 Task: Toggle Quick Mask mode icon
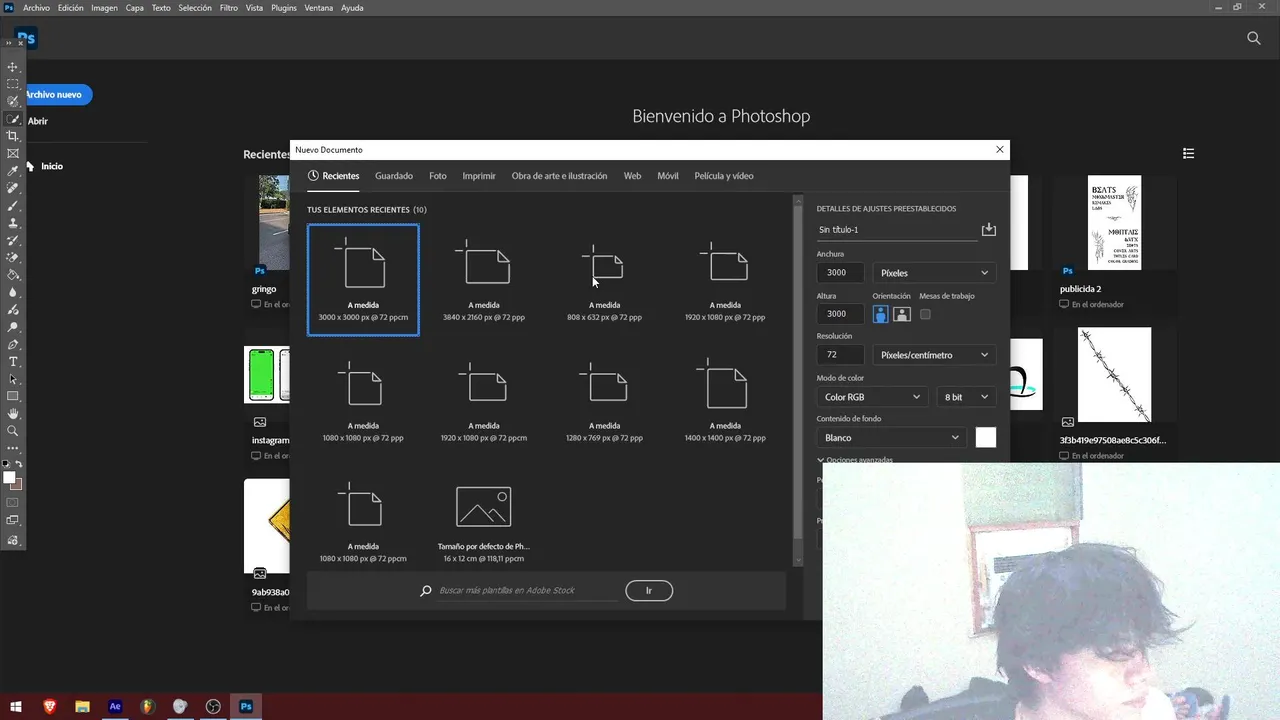pyautogui.click(x=13, y=502)
